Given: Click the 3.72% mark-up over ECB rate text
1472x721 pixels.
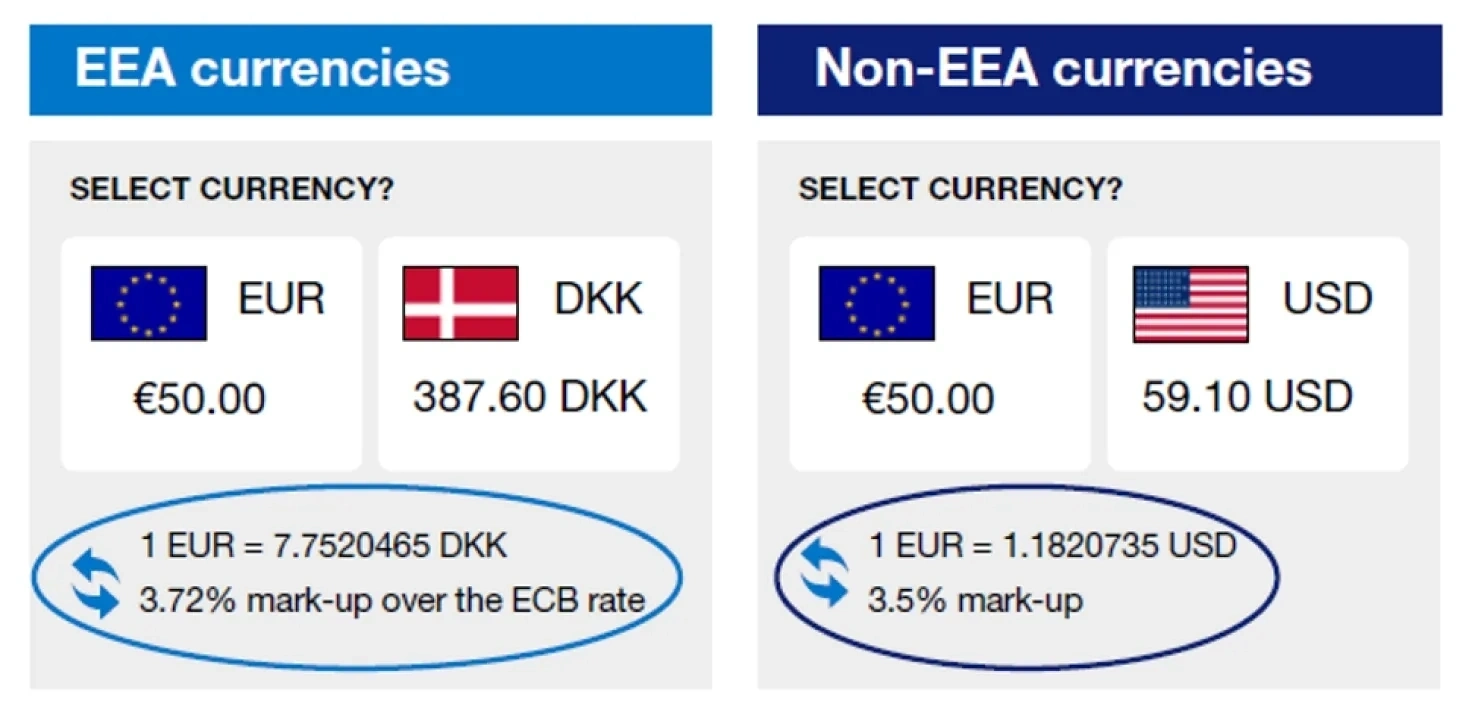Looking at the screenshot, I should point(392,601).
